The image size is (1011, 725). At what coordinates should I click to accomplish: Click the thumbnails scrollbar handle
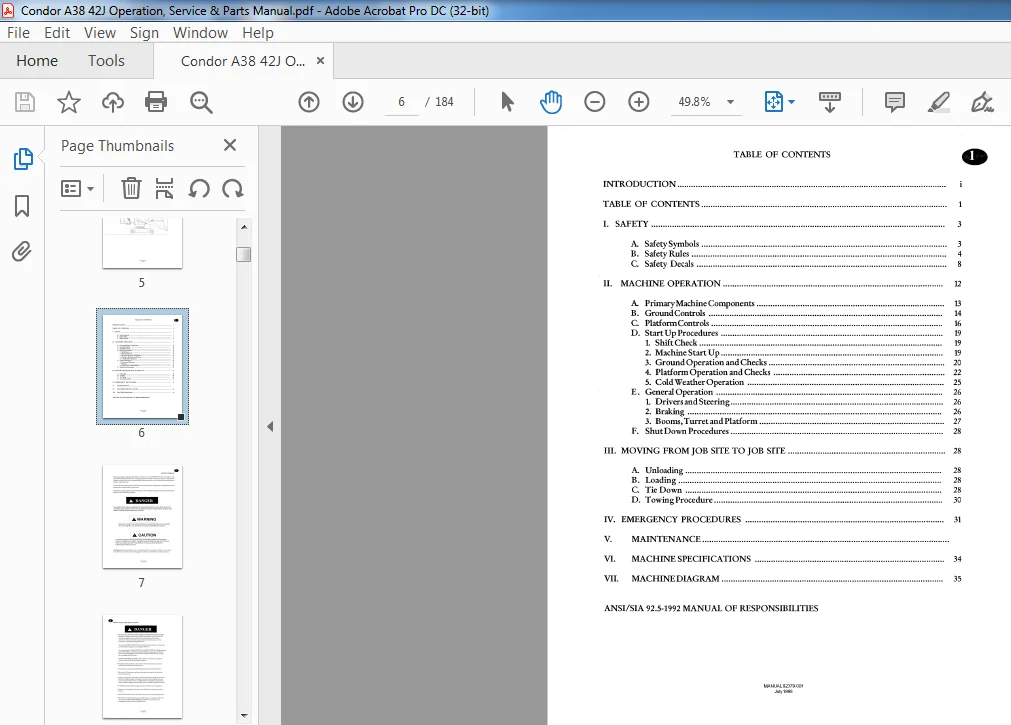tap(244, 254)
